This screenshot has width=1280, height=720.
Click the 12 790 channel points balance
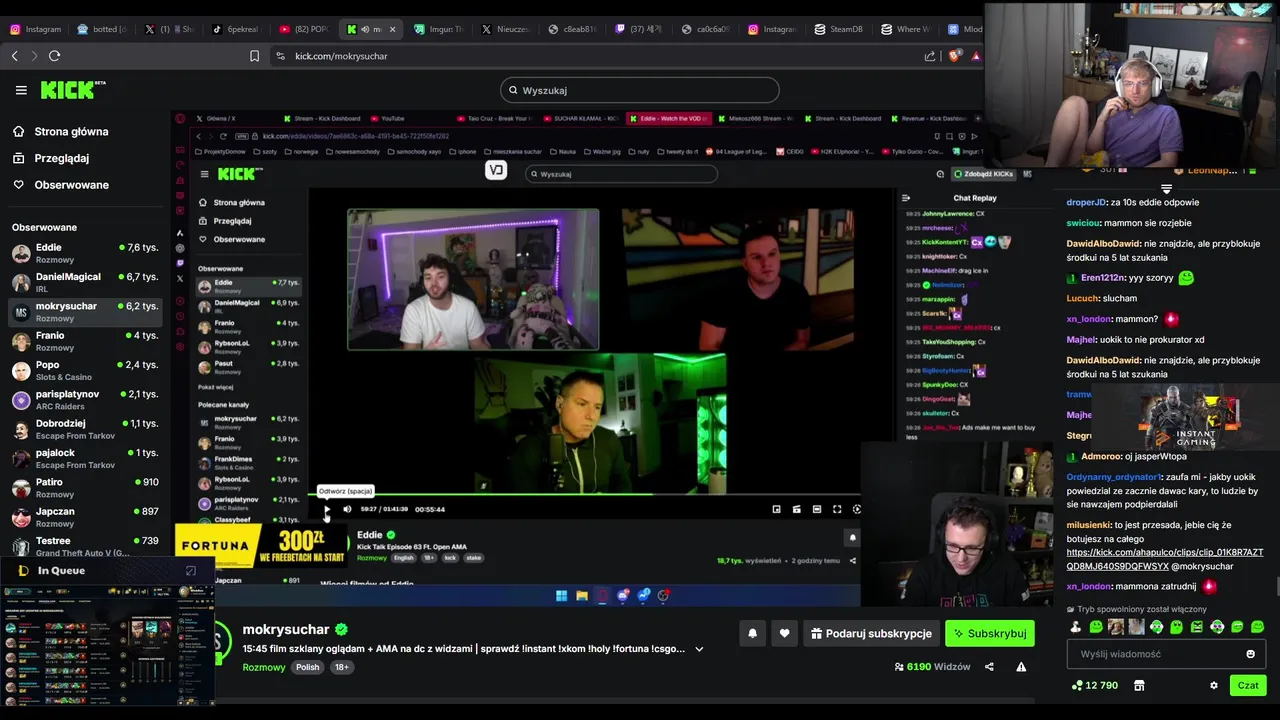point(1095,686)
